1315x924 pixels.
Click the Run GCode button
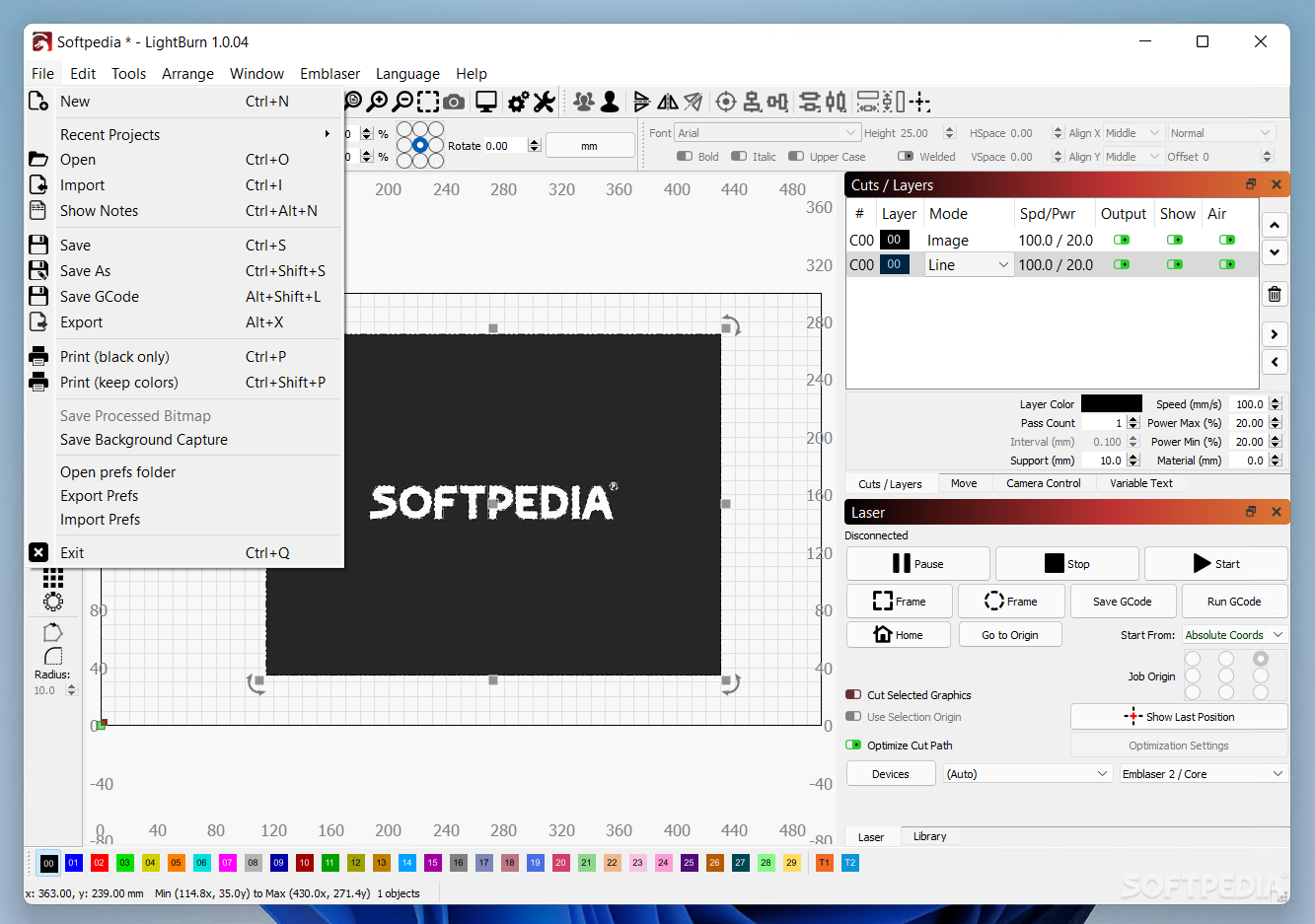(1234, 602)
